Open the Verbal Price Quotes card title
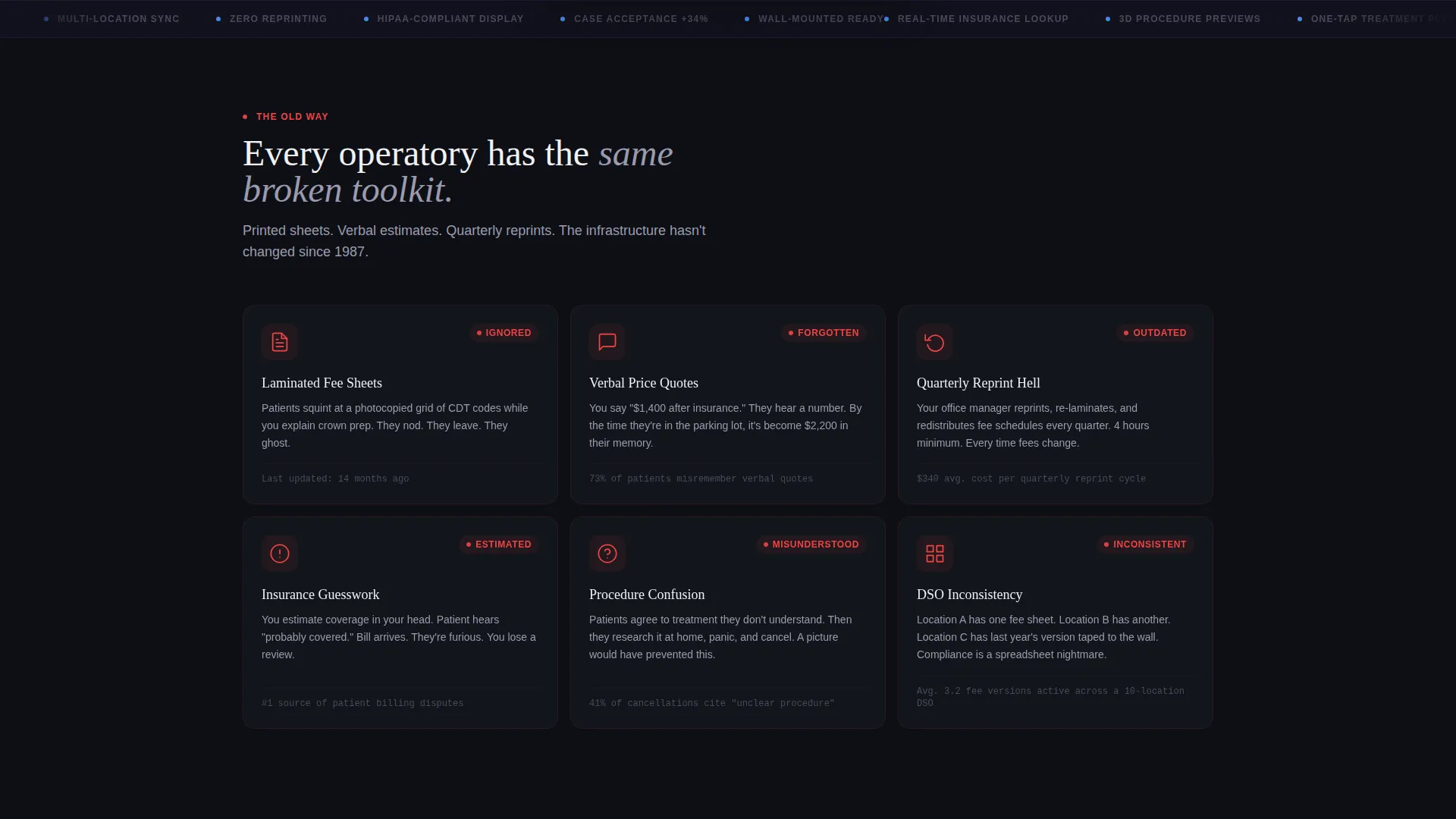 pos(644,383)
